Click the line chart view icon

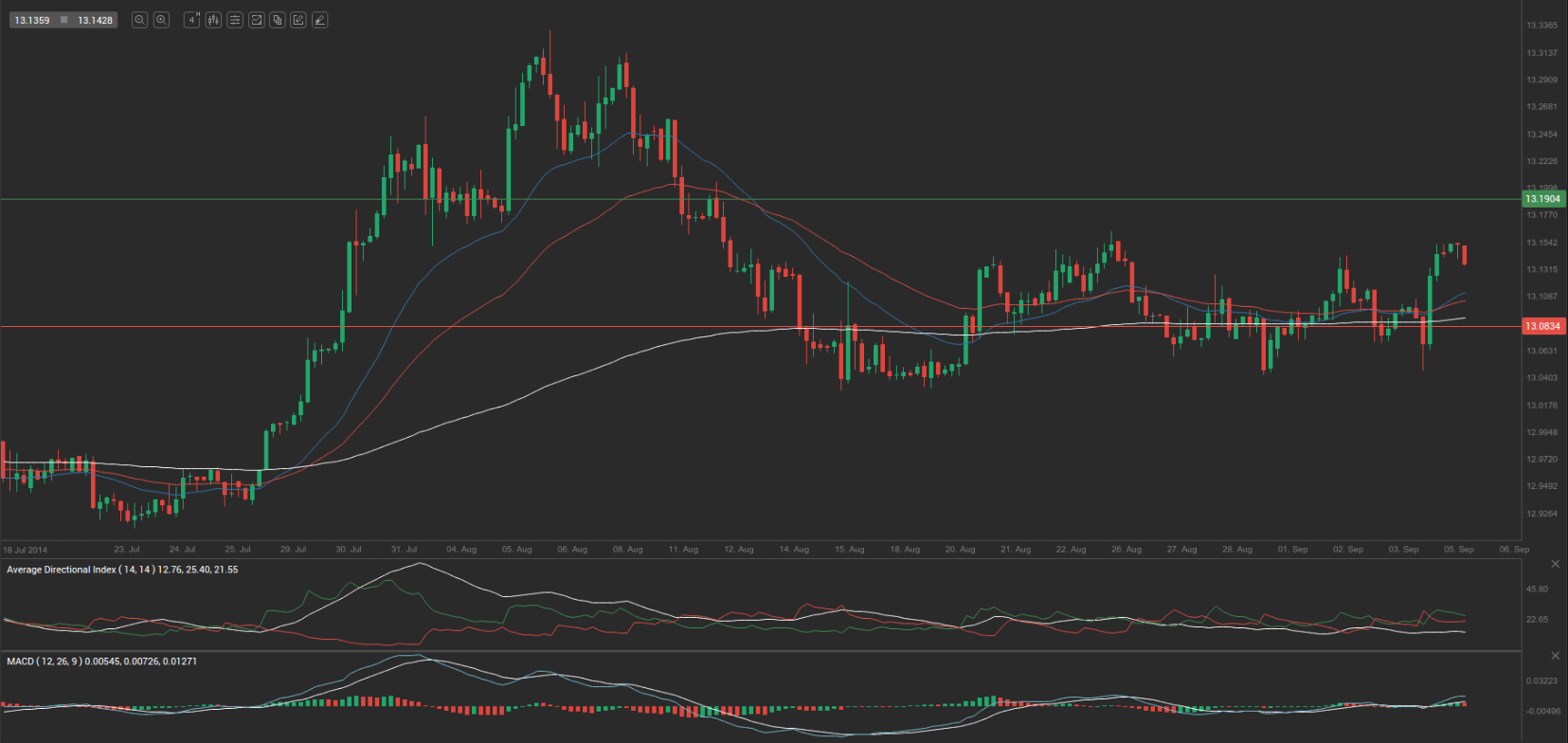point(256,20)
